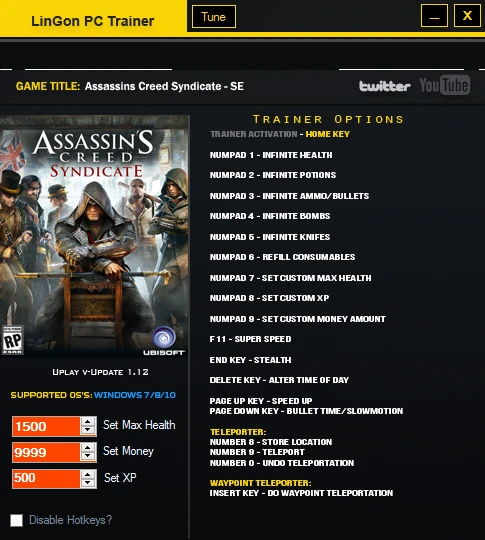Select NUMPAD 7 - Set Custom Max Health text
The width and height of the screenshot is (485, 540).
[290, 278]
